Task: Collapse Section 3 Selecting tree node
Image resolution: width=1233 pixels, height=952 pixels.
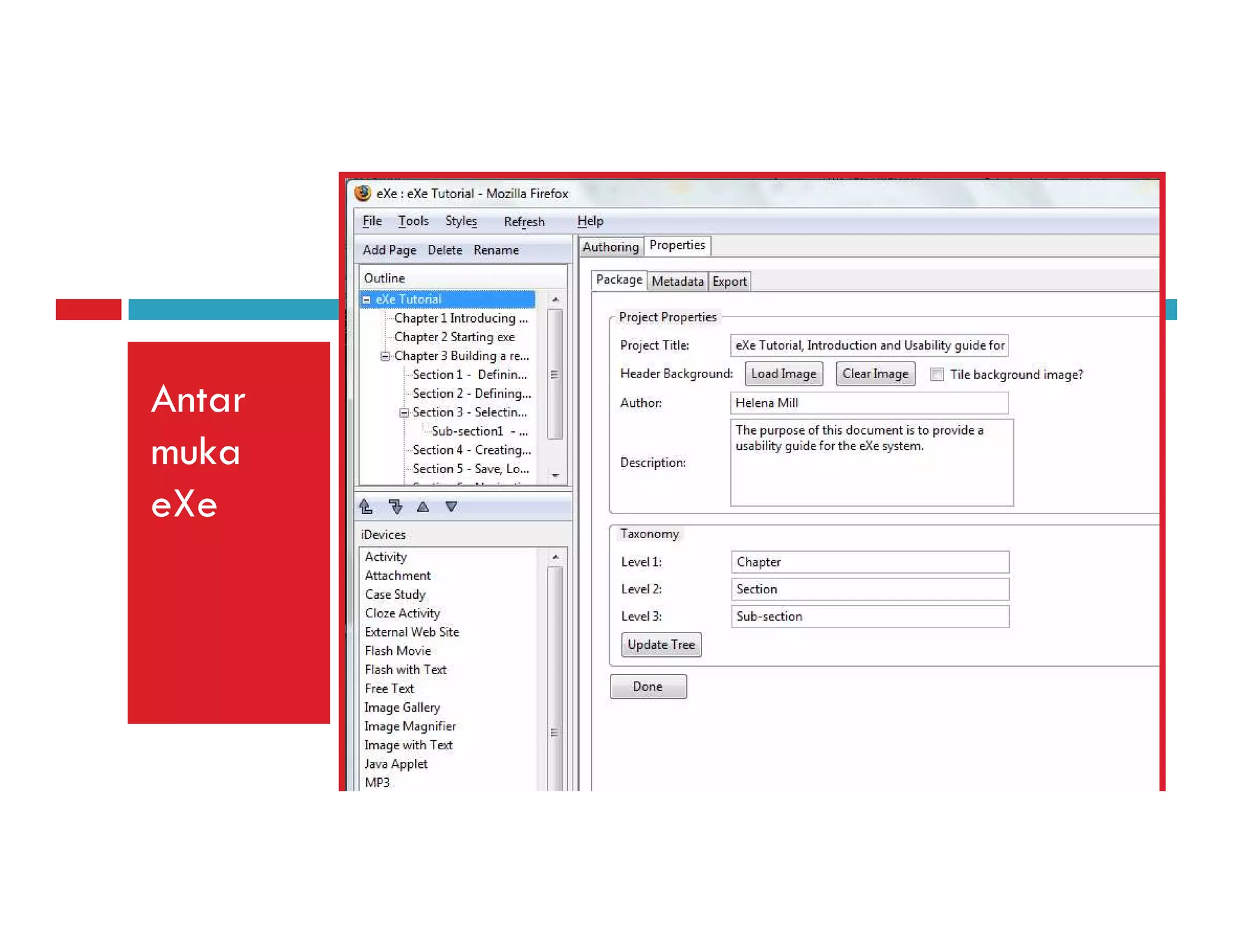Action: [x=404, y=413]
